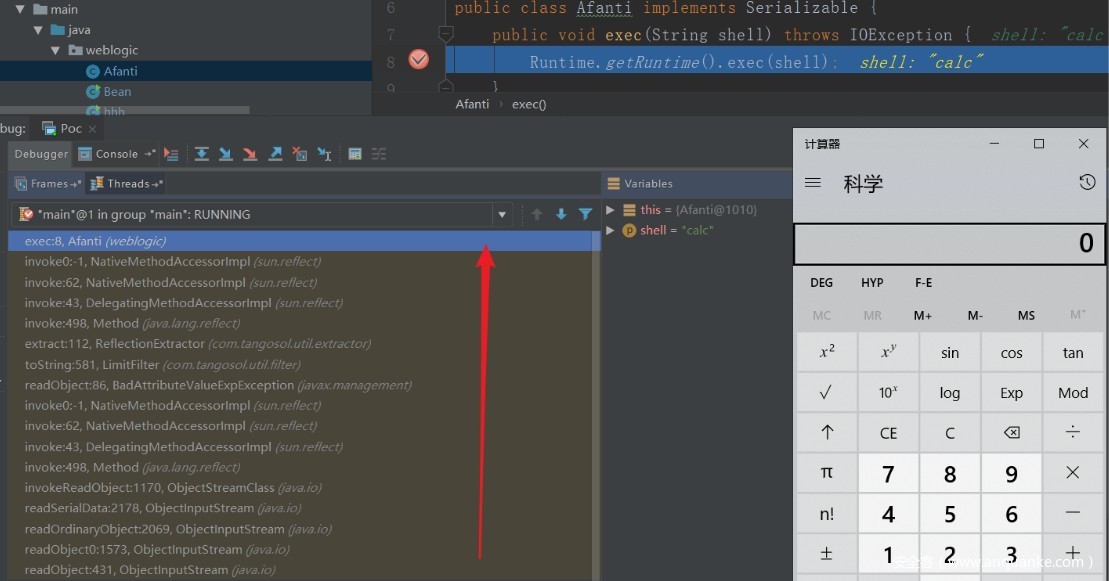Toggle the HYP hyperbolic functions button
Image resolution: width=1109 pixels, height=581 pixels.
click(x=872, y=283)
